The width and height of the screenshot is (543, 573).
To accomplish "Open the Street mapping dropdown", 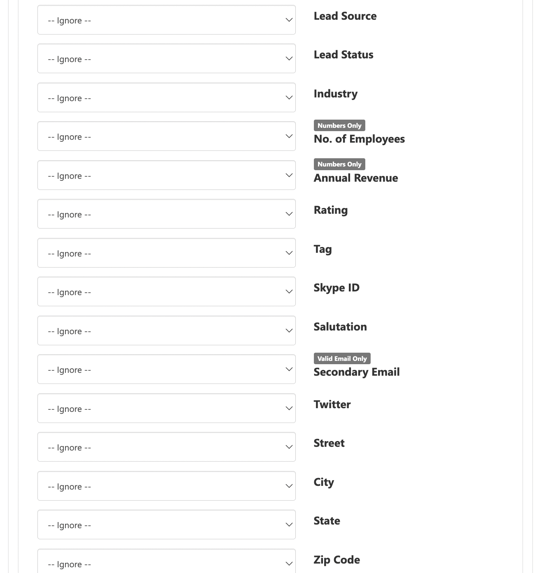I will coord(166,447).
